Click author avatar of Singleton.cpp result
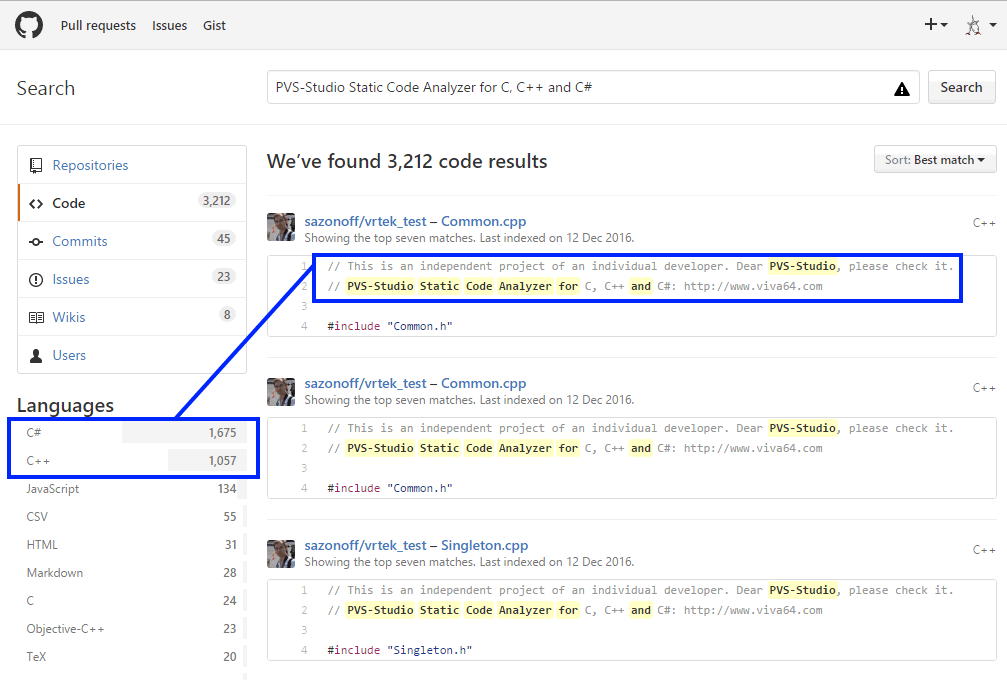 (281, 554)
